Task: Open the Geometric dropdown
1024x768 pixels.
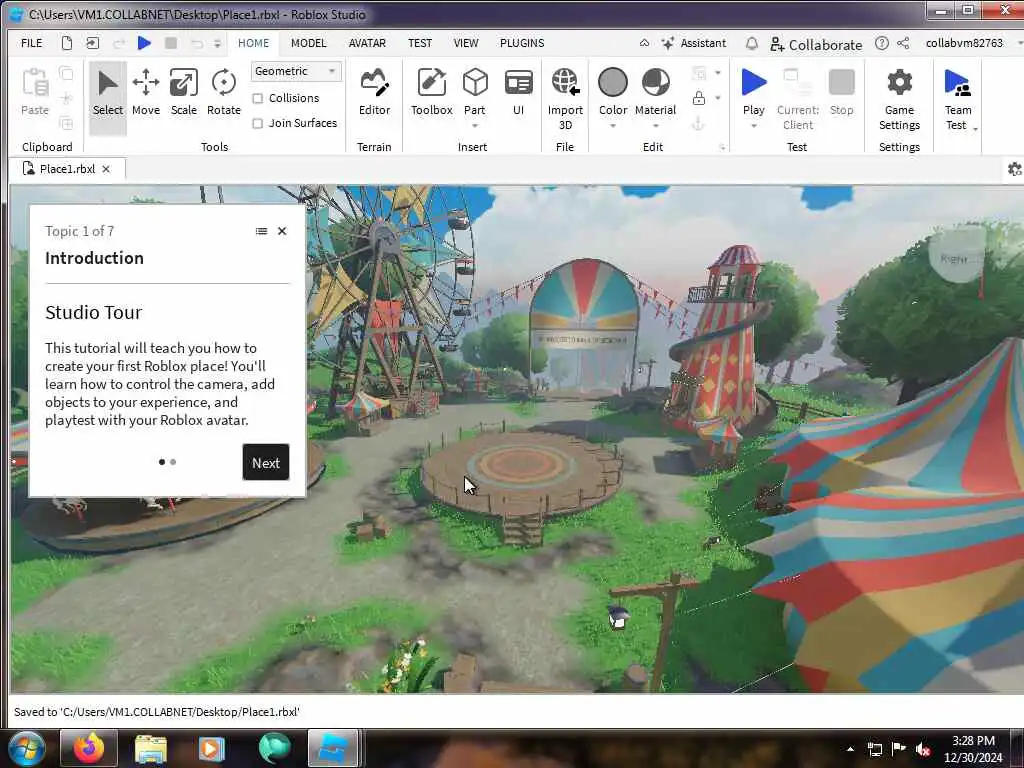Action: (296, 71)
